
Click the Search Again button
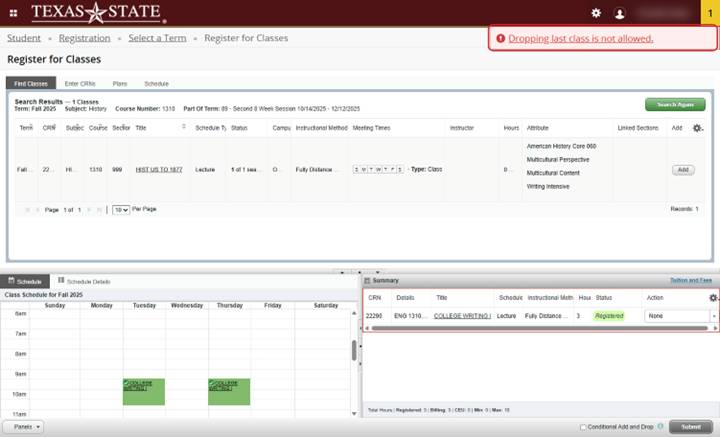675,104
